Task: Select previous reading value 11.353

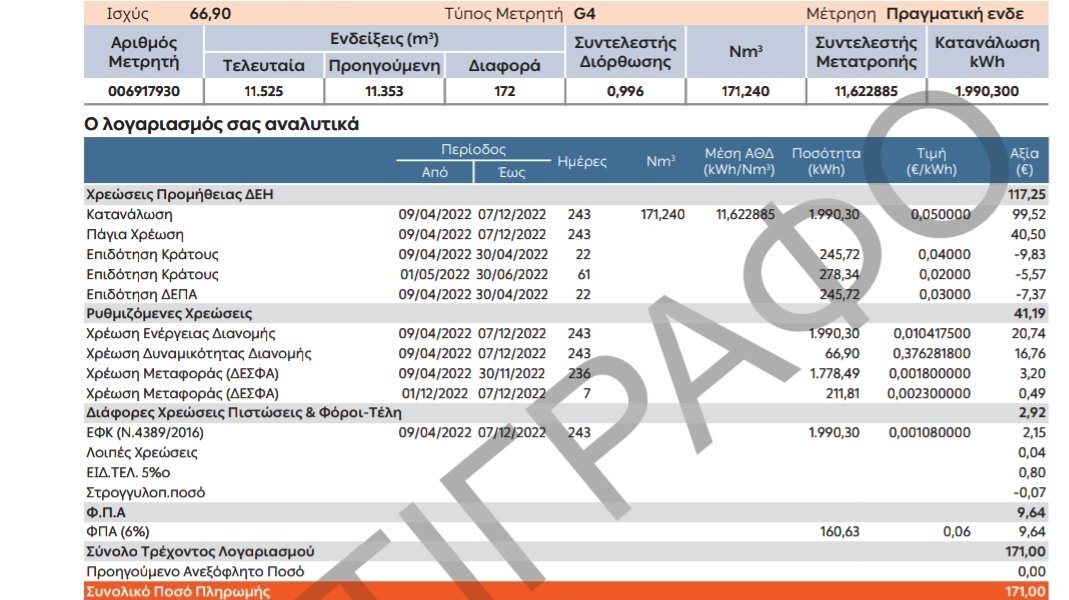Action: pos(385,91)
